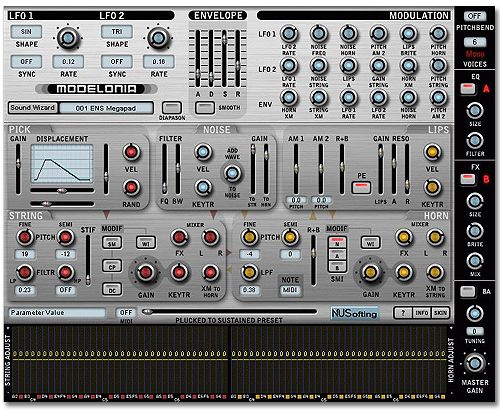The image size is (500, 411).
Task: Click the Pick displacement graph
Action: point(62,164)
